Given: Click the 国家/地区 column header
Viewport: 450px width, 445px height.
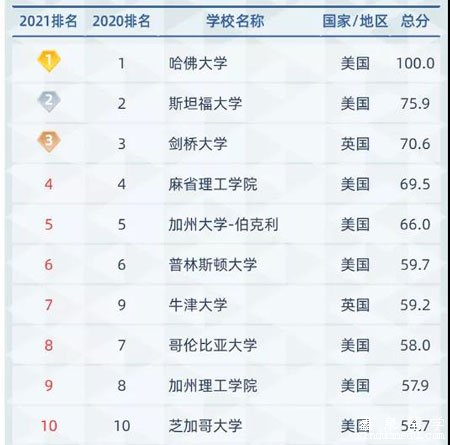Looking at the screenshot, I should [355, 21].
